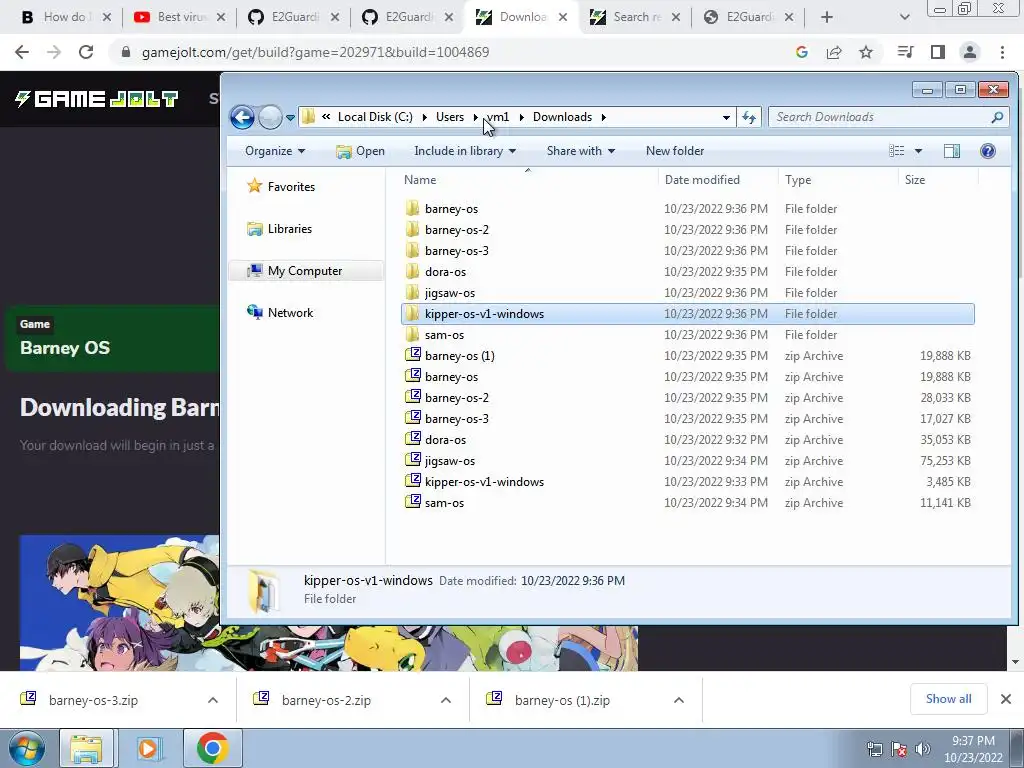Switch to the 'How do I' browser tab

coord(64,17)
